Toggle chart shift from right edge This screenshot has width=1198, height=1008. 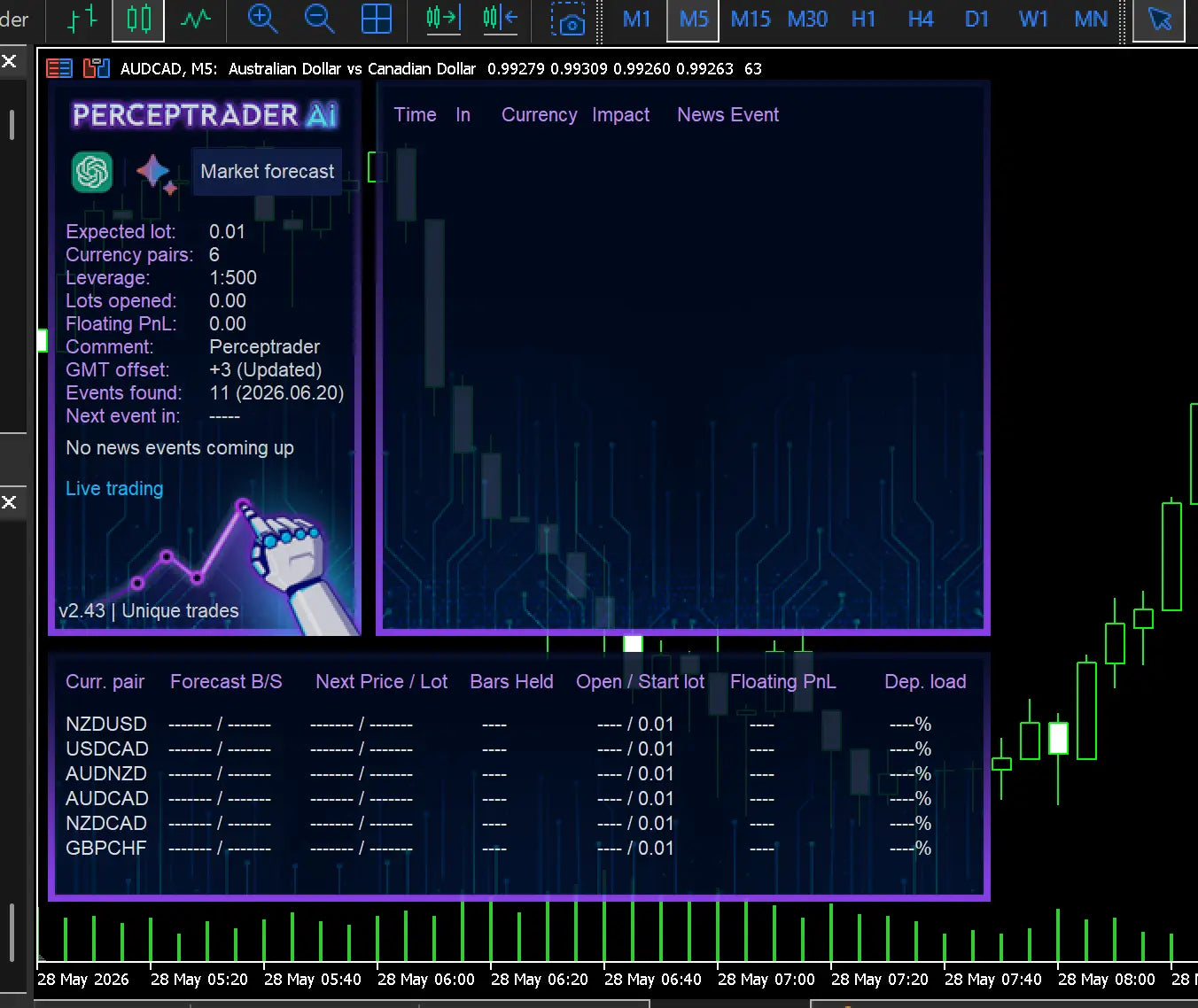500,19
